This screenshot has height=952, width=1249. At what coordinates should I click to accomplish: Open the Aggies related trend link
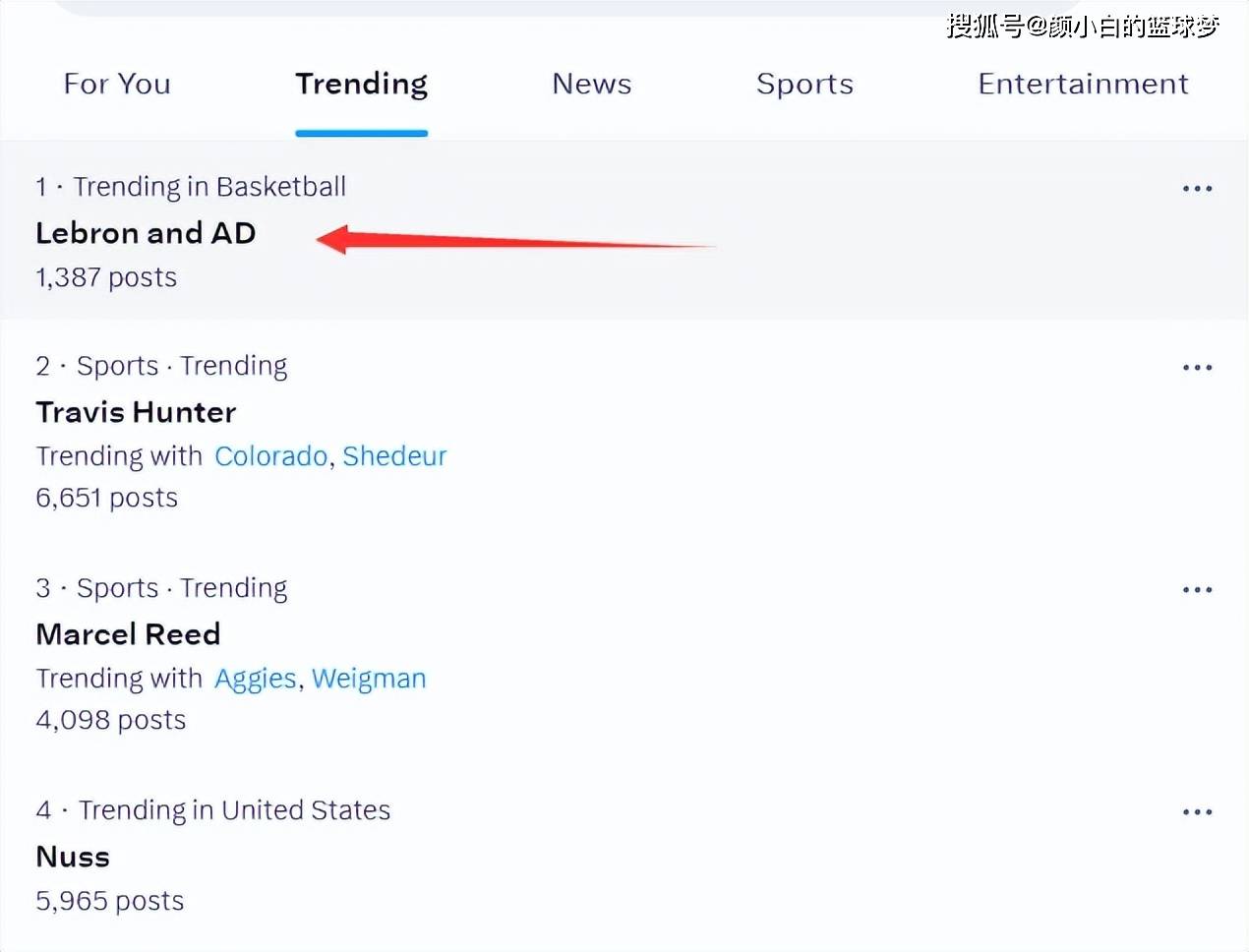[256, 679]
